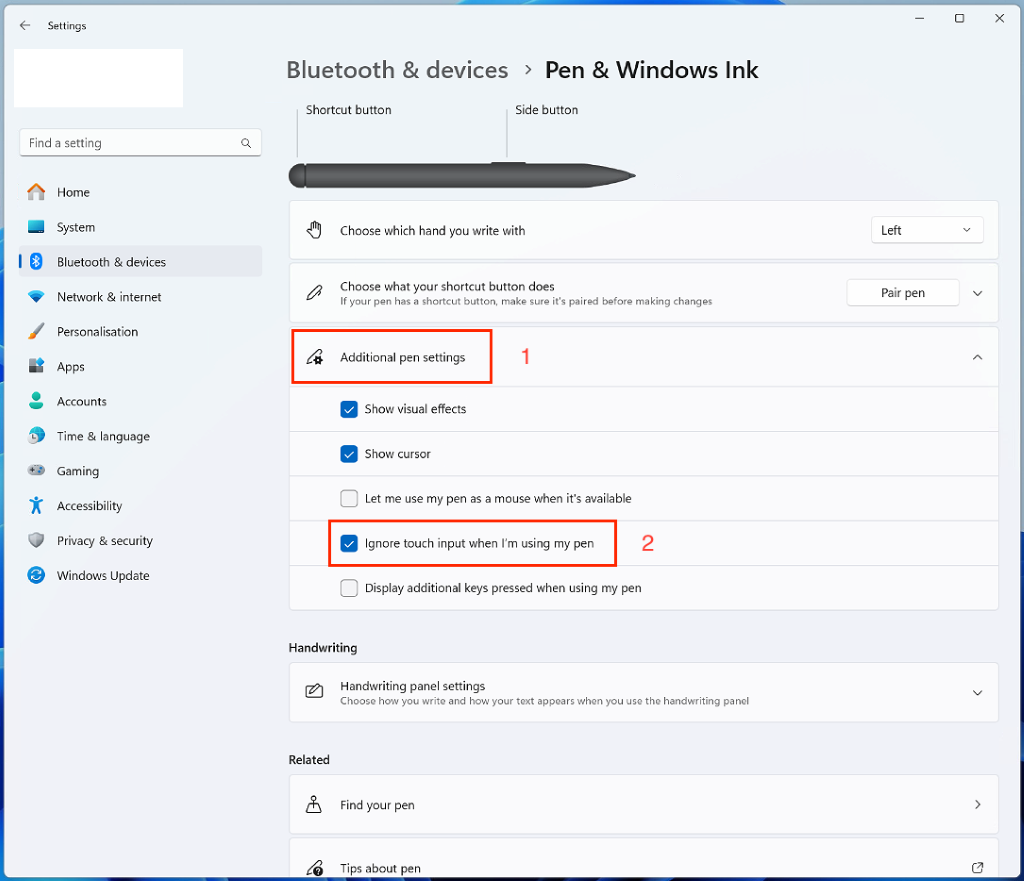This screenshot has height=881, width=1024.
Task: Click the Pair pen button
Action: (x=903, y=293)
